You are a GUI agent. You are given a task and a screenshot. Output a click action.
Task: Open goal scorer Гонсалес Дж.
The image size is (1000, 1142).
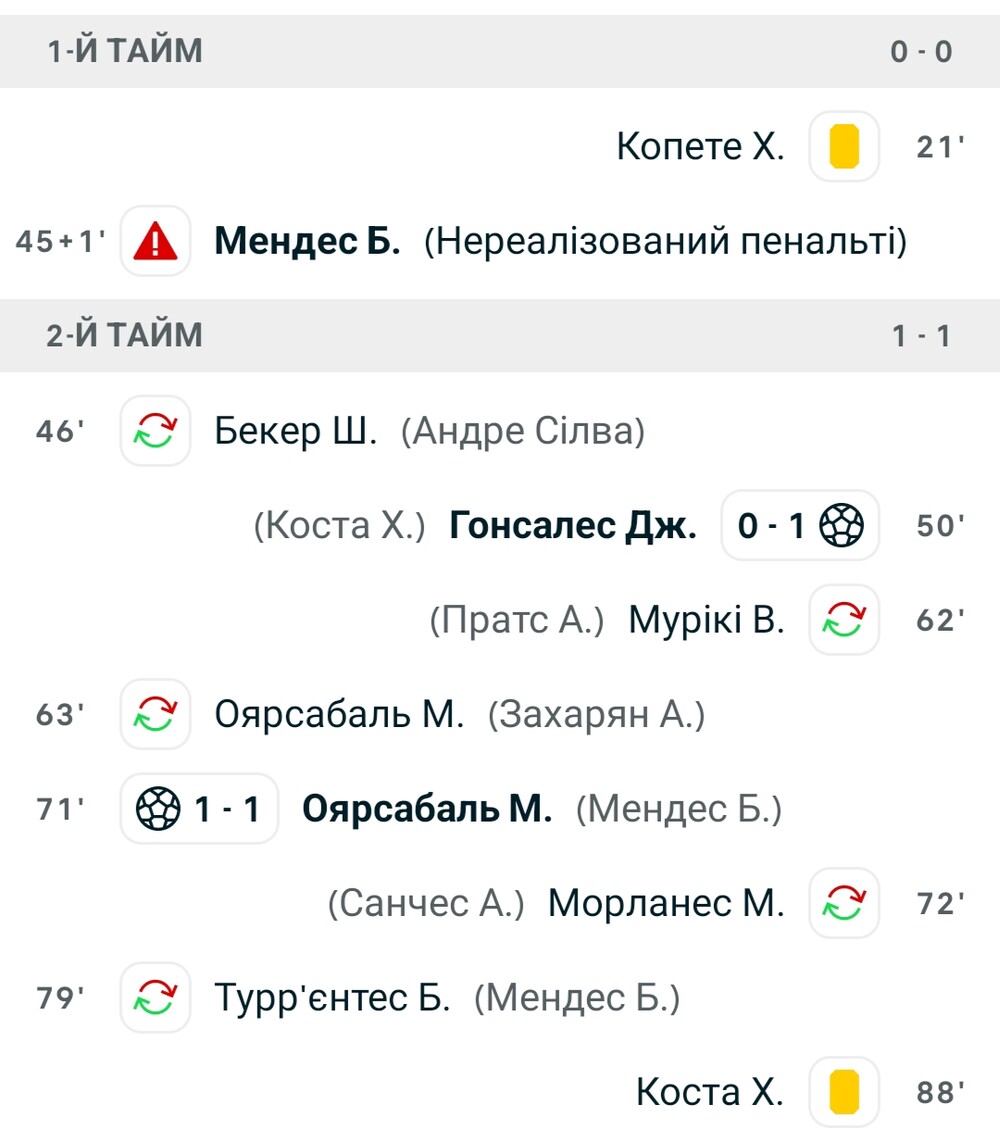point(572,525)
